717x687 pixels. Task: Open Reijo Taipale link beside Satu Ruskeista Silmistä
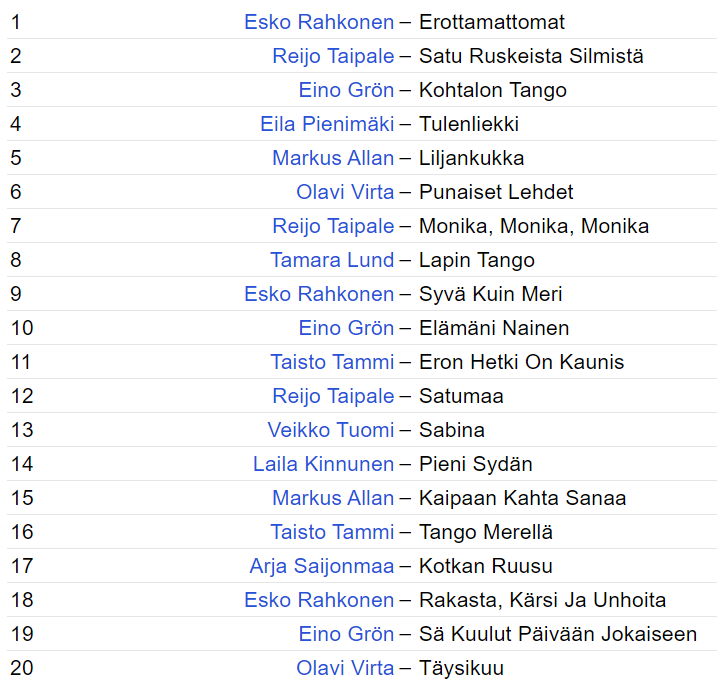(x=333, y=56)
